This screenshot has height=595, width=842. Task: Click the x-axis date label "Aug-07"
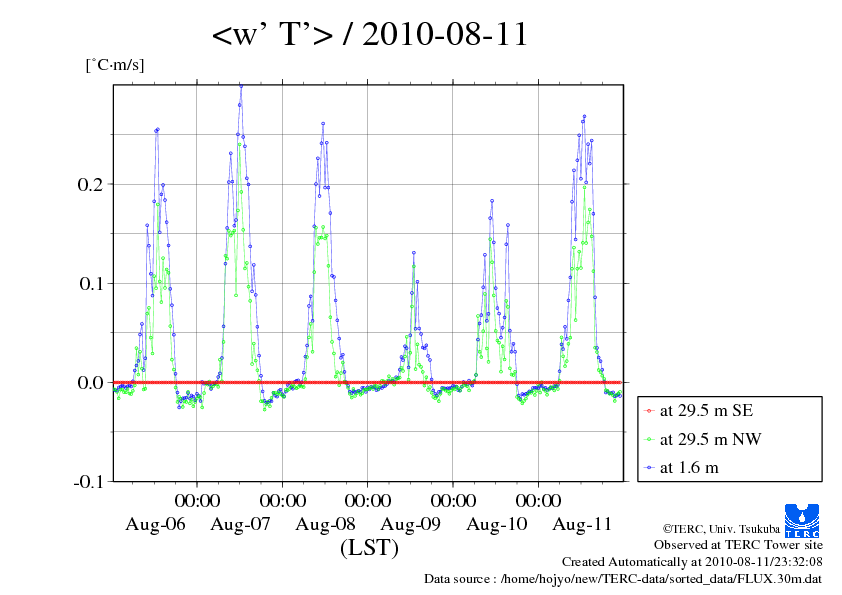pyautogui.click(x=240, y=524)
